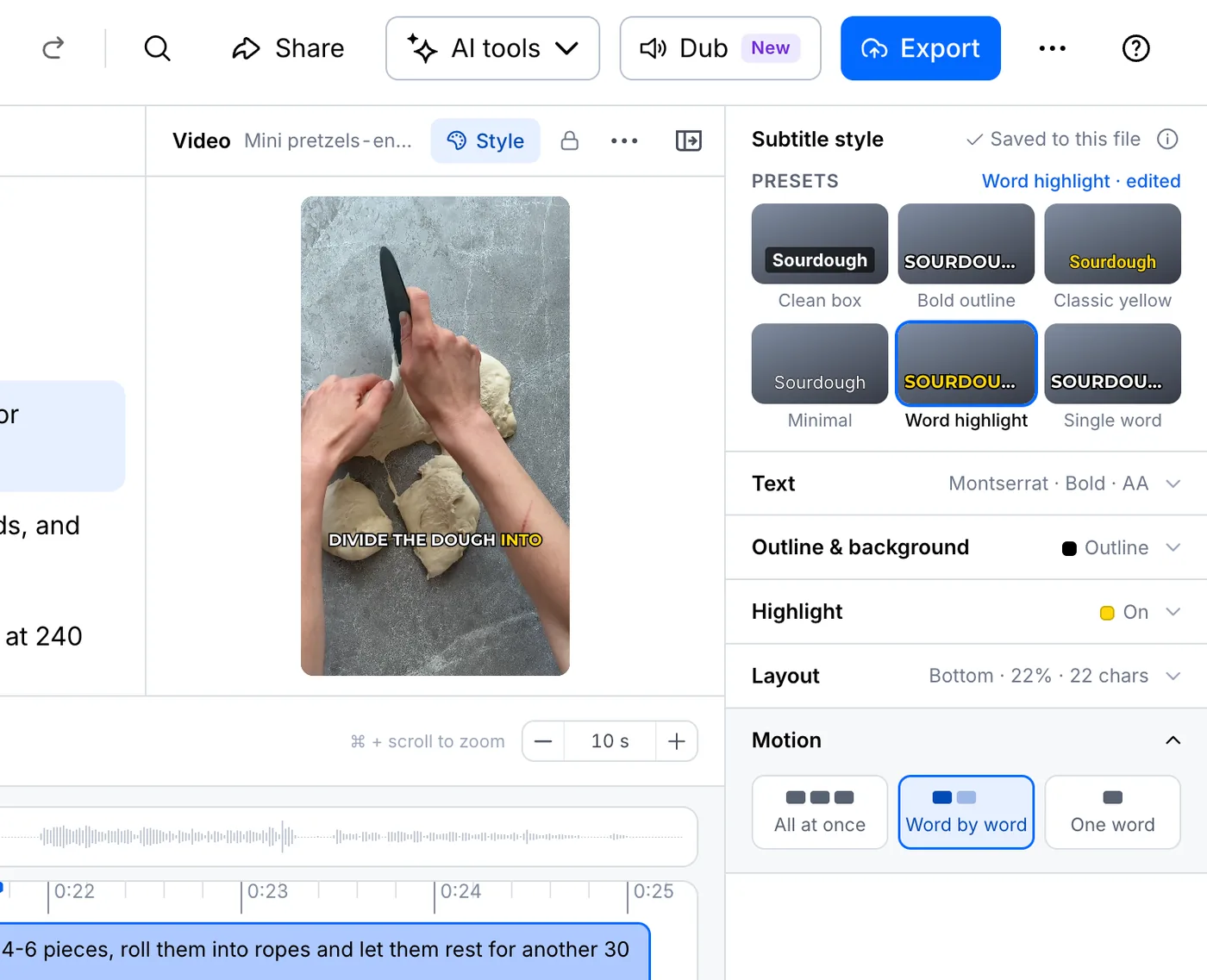Open the top bar more options menu

click(1053, 48)
